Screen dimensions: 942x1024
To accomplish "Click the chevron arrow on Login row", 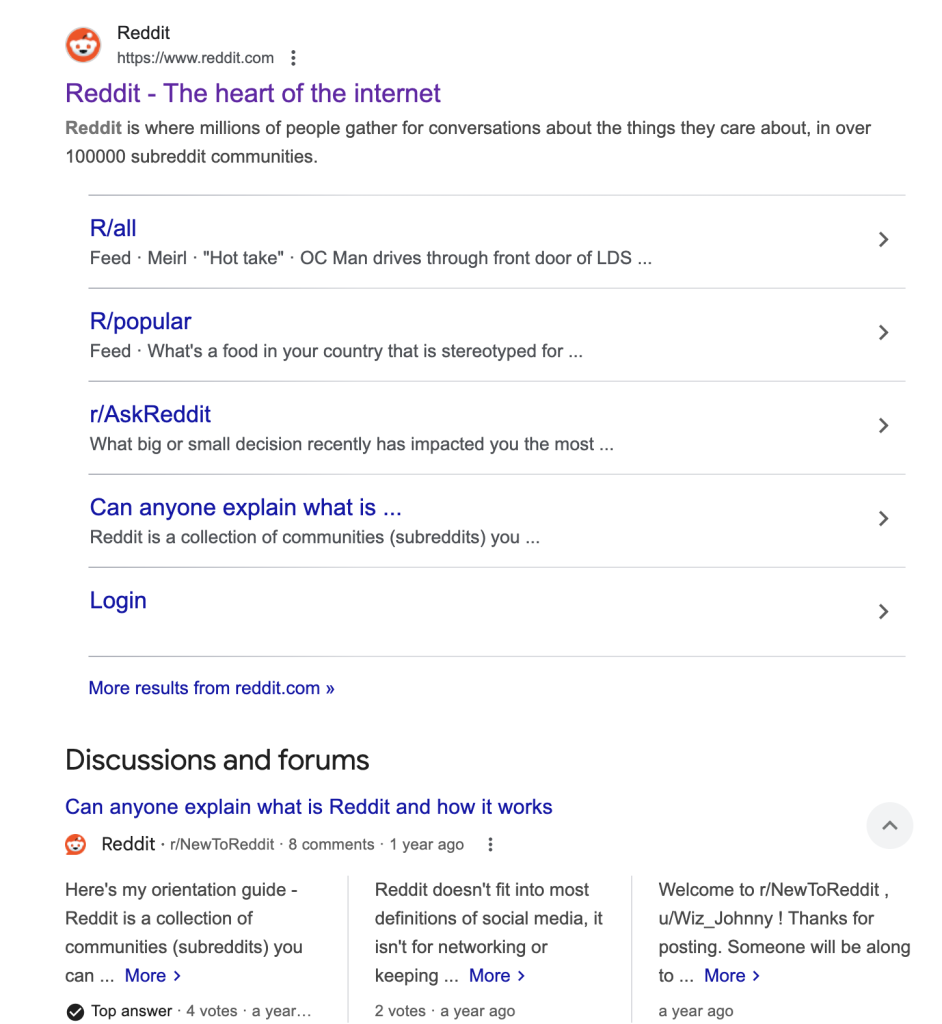I will (x=883, y=612).
